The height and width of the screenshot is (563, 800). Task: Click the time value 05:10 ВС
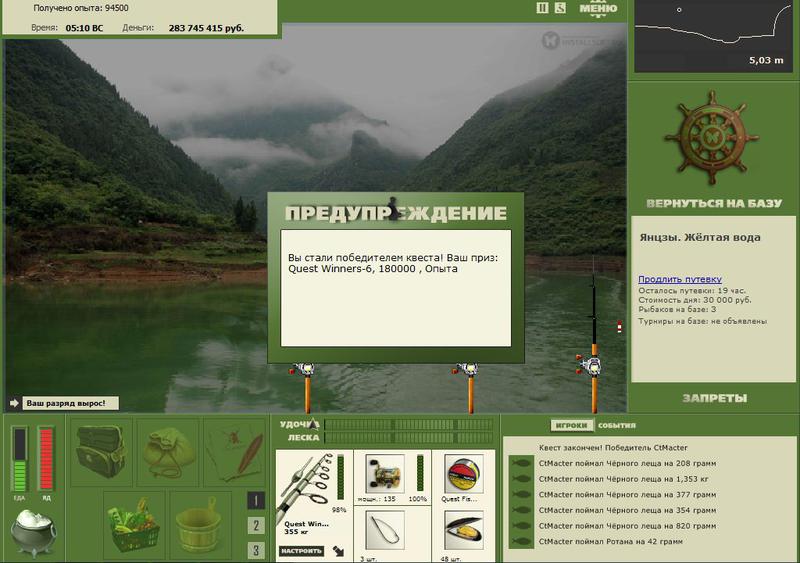[x=84, y=28]
